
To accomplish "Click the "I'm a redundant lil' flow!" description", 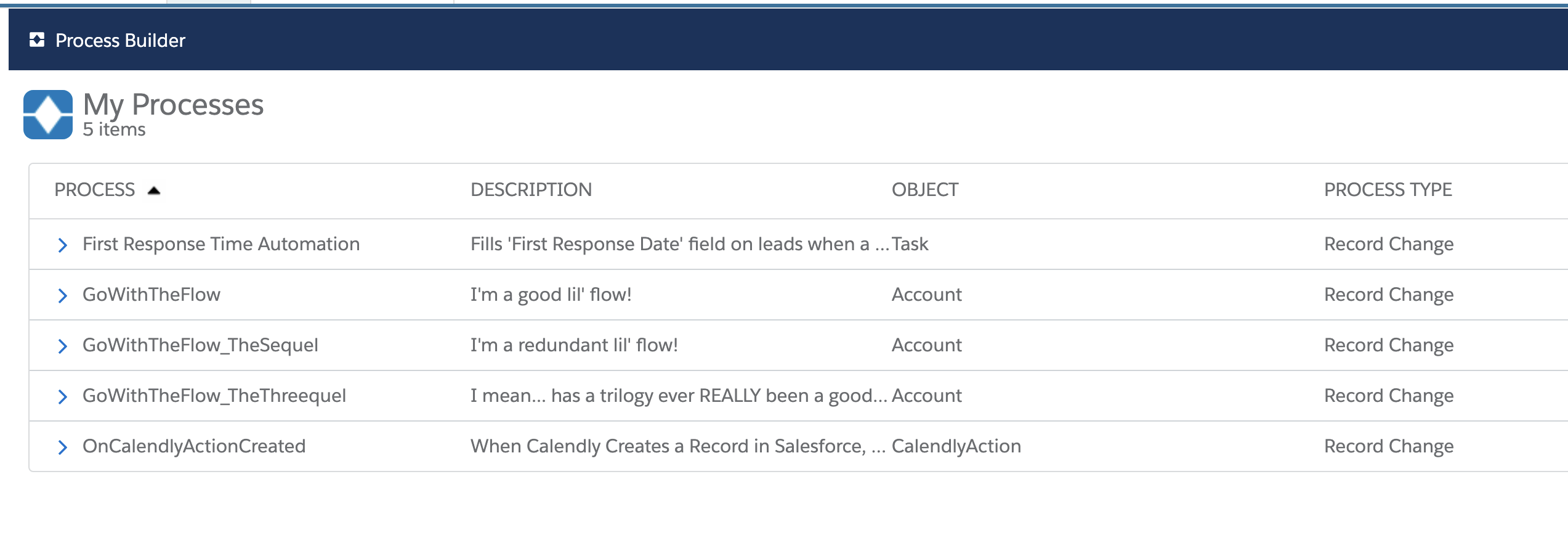I will 574,345.
